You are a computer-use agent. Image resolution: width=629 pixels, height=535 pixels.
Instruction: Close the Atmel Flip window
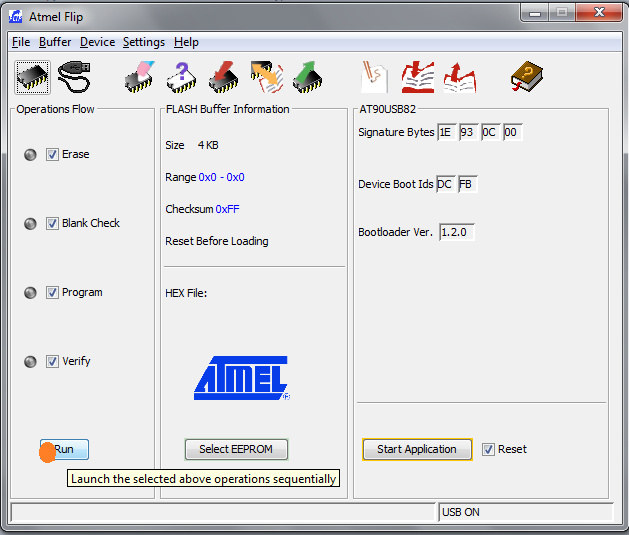pyautogui.click(x=599, y=13)
